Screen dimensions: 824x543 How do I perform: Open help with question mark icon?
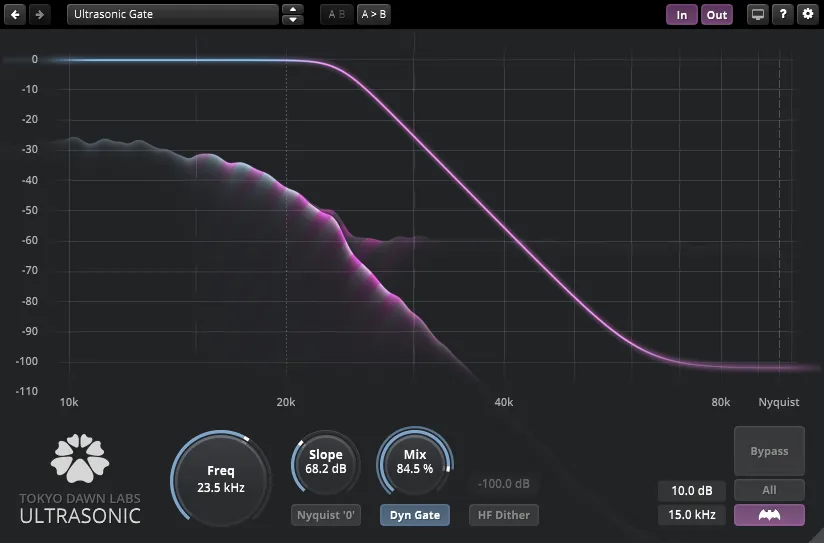coord(783,15)
